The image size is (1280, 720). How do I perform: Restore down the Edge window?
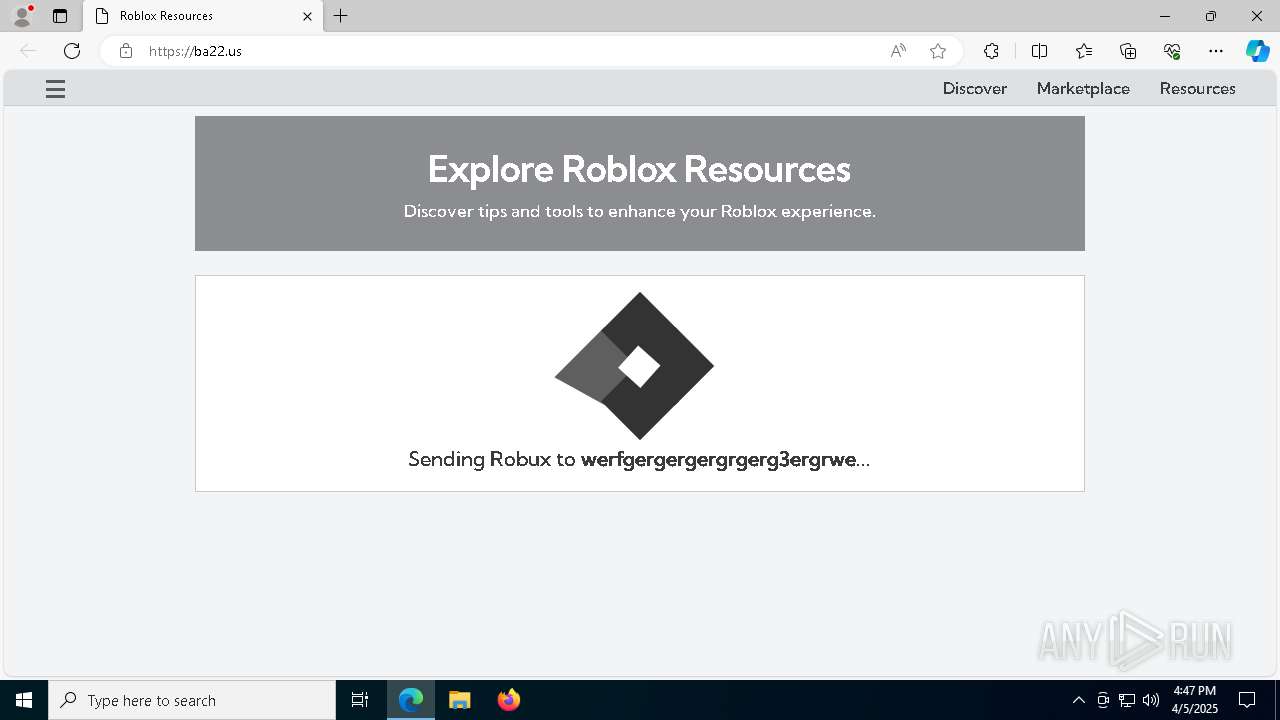tap(1210, 16)
